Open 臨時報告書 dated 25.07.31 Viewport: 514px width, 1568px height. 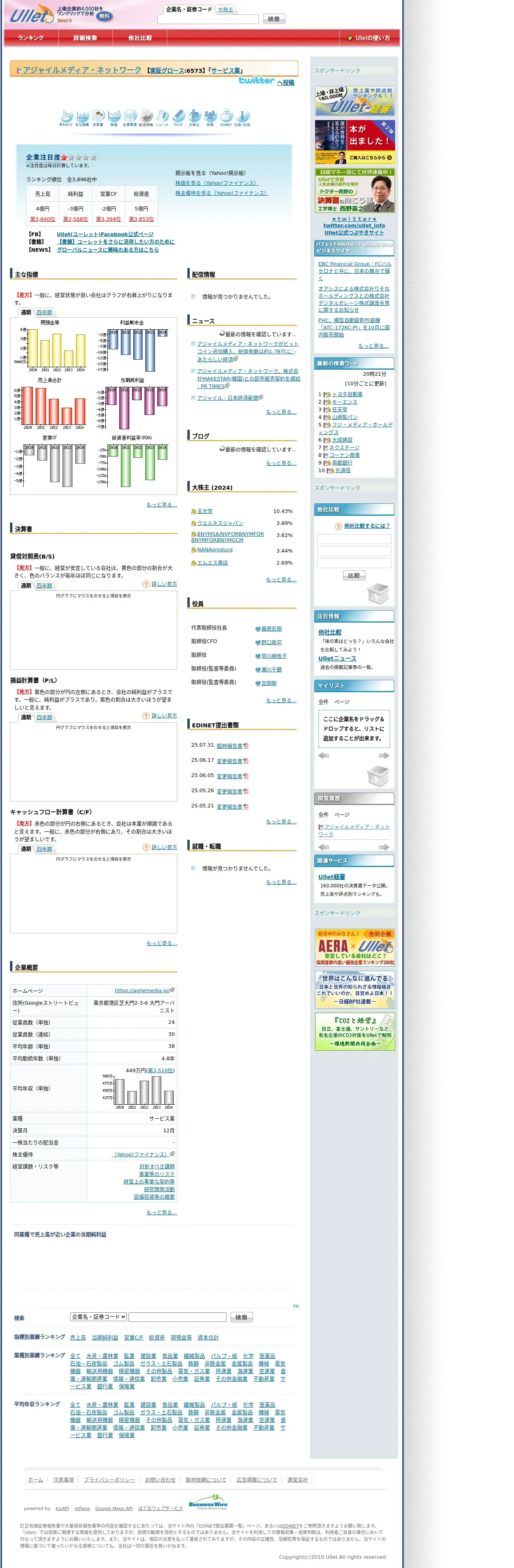click(x=229, y=746)
